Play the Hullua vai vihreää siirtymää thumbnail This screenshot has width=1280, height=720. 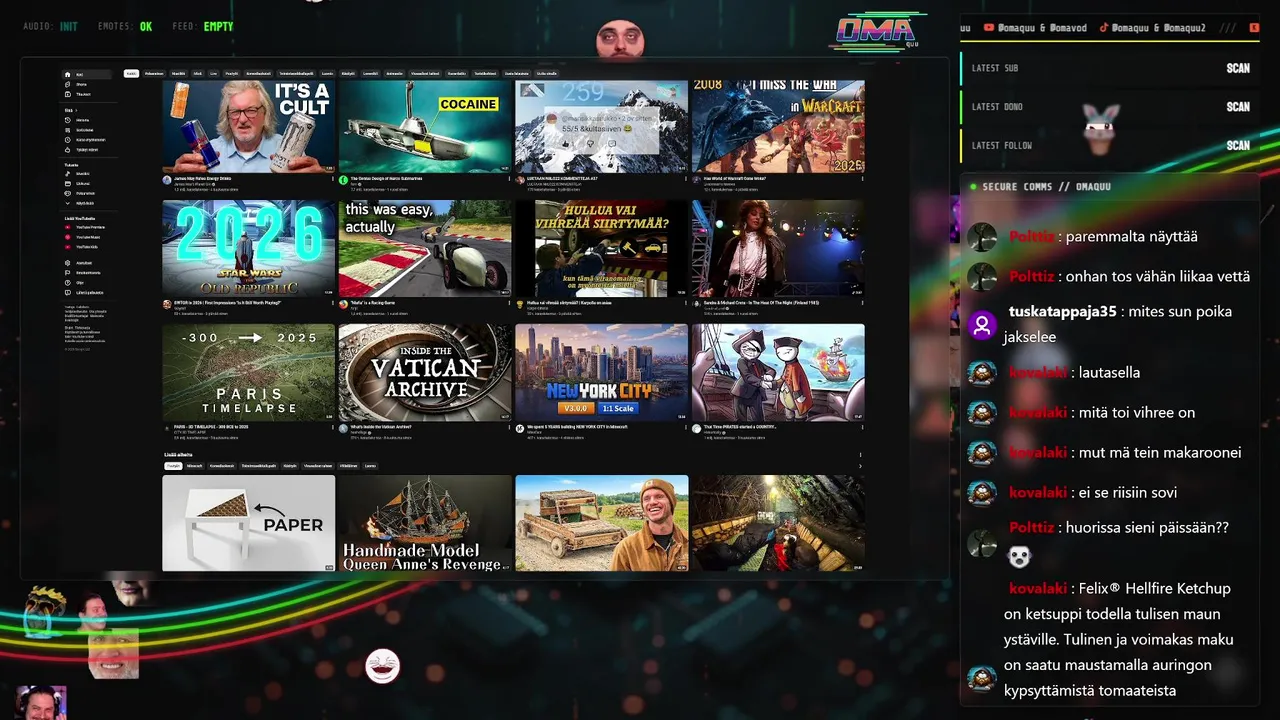pyautogui.click(x=601, y=248)
